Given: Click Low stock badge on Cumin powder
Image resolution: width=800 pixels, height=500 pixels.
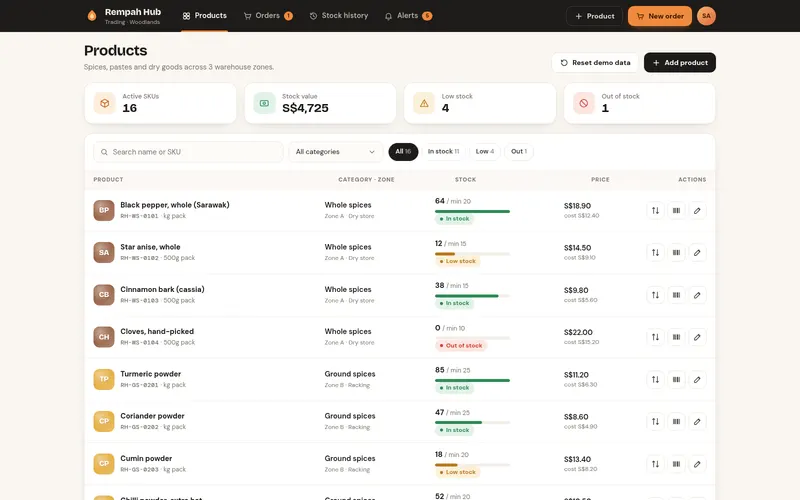Looking at the screenshot, I should pyautogui.click(x=458, y=472).
